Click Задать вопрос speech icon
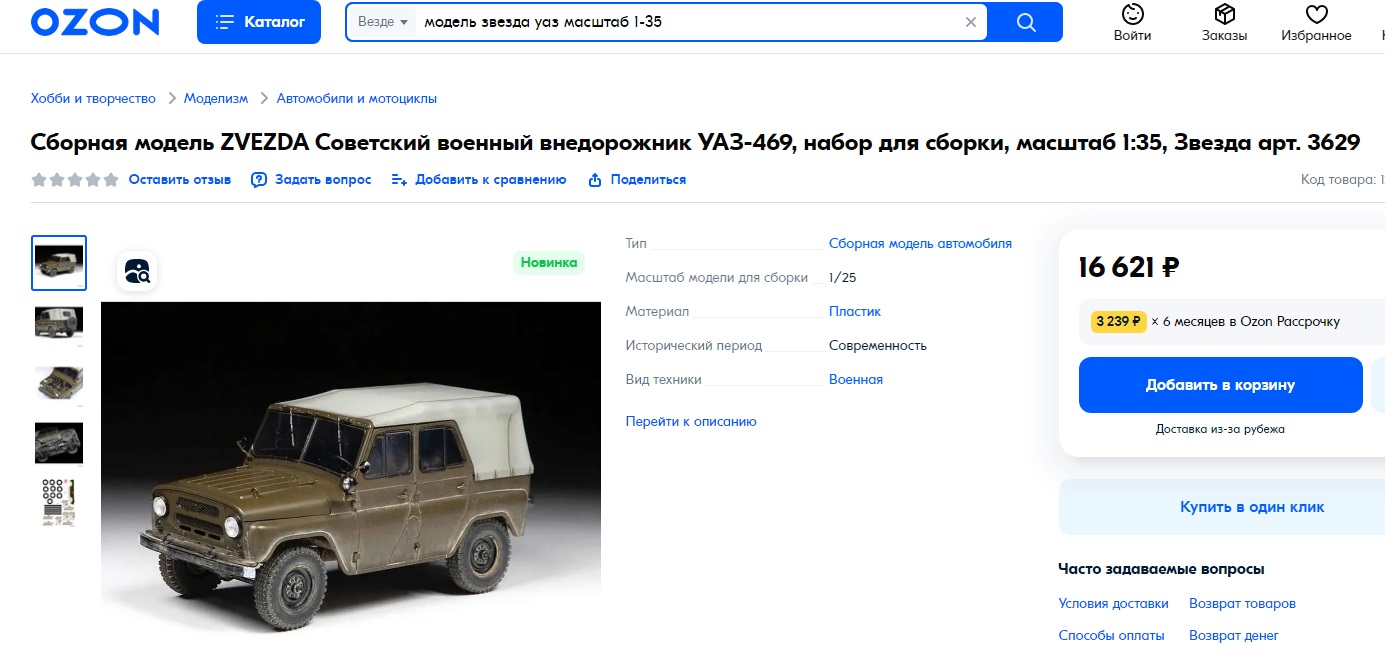The height and width of the screenshot is (665, 1385). 259,180
